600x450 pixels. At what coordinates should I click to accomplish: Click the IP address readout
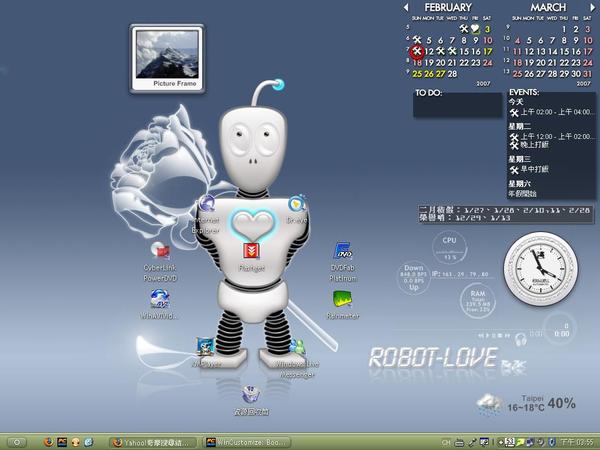(x=460, y=274)
